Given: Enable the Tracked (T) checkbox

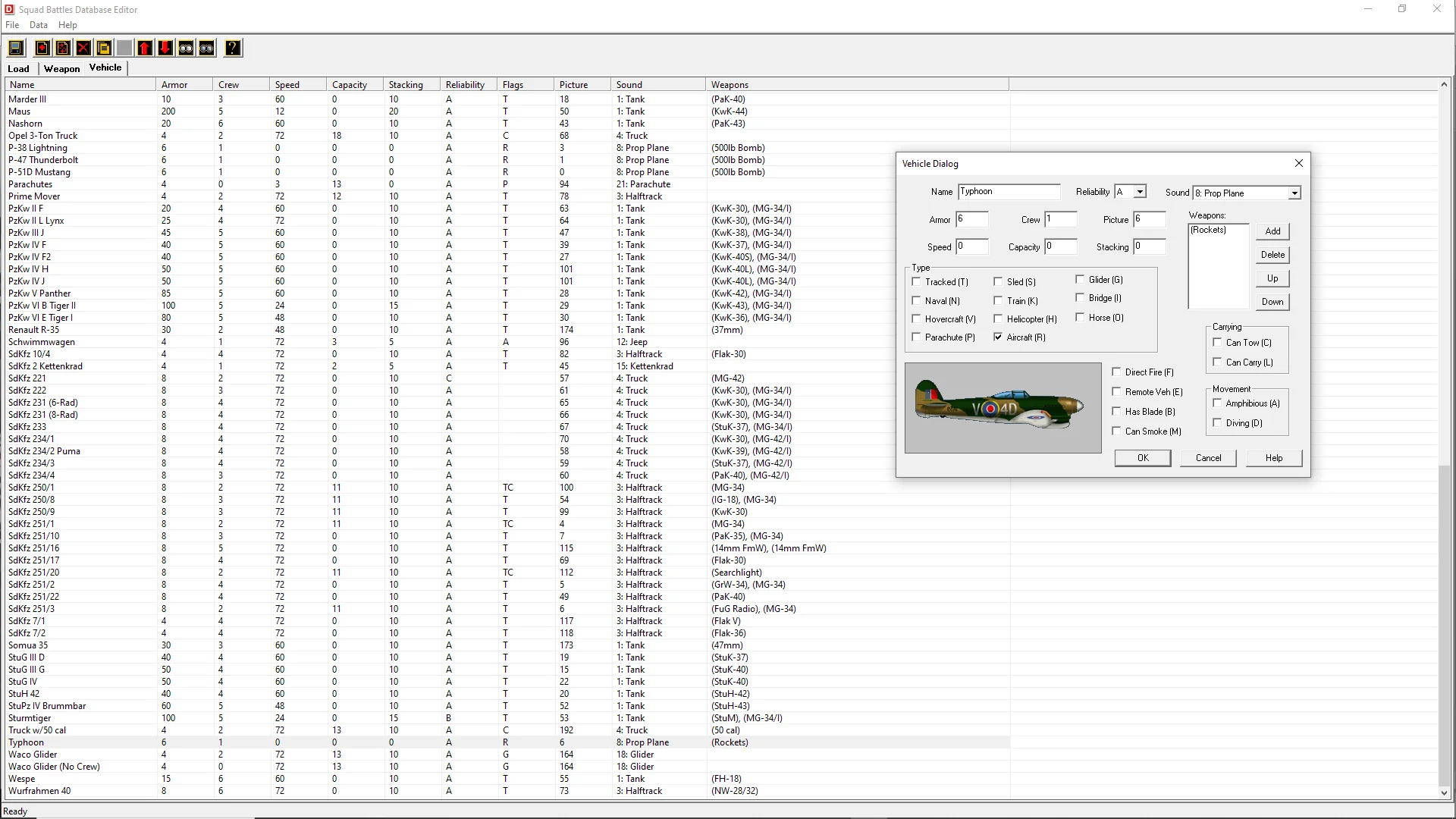Looking at the screenshot, I should 916,282.
